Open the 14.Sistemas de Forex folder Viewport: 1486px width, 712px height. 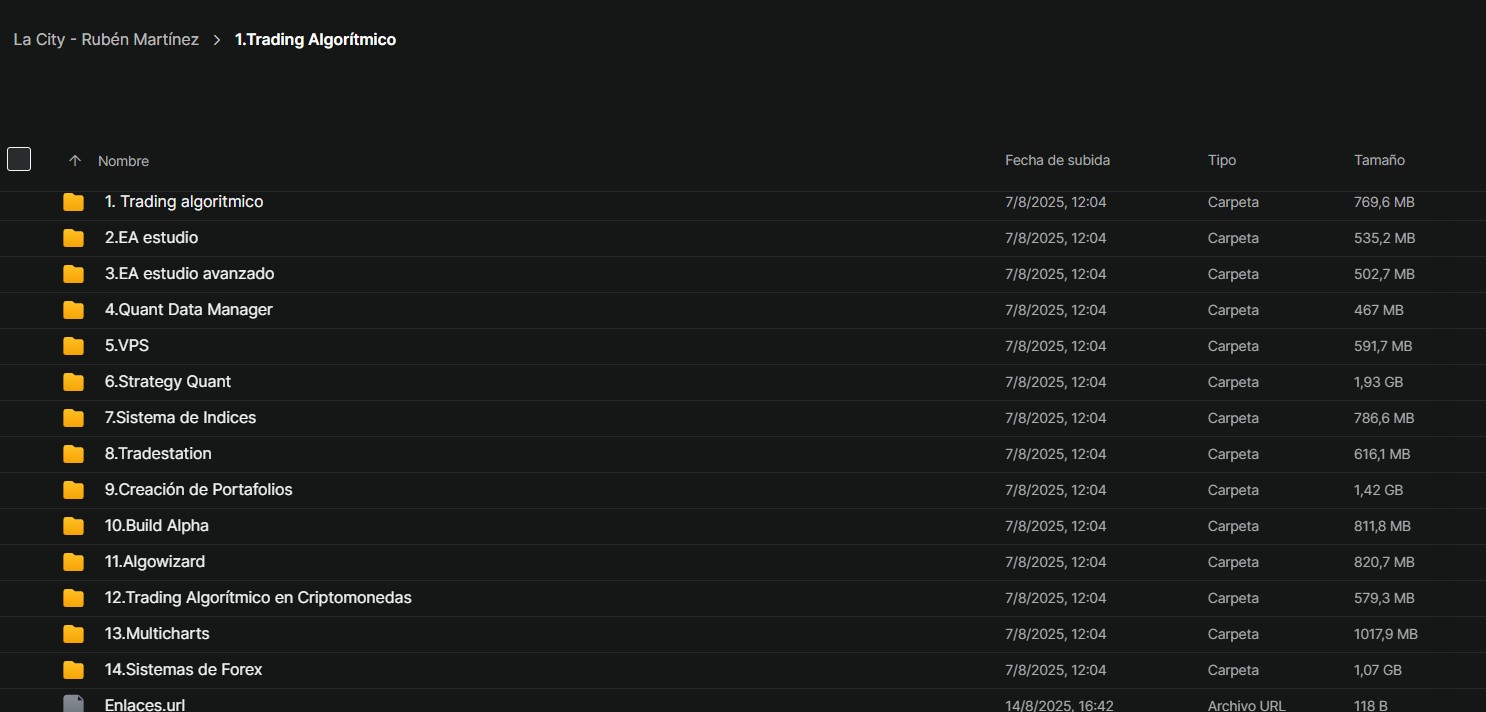point(184,670)
